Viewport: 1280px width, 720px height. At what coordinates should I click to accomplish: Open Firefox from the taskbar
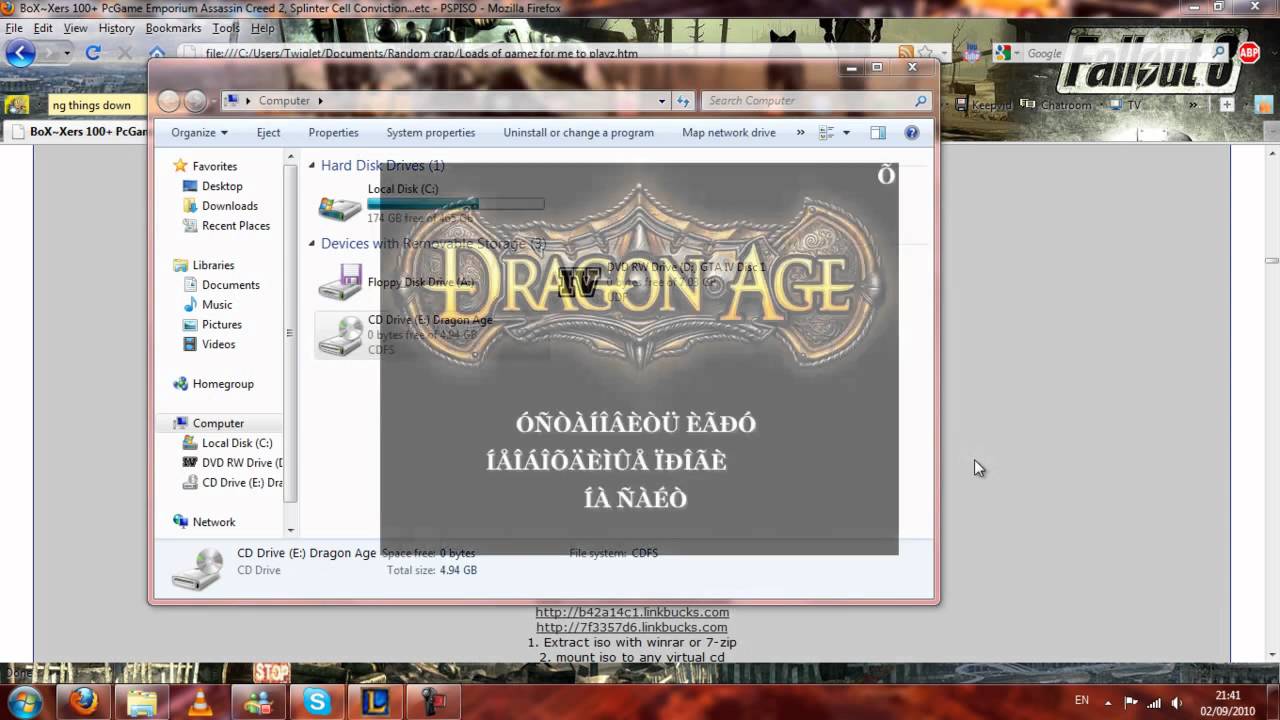[84, 702]
